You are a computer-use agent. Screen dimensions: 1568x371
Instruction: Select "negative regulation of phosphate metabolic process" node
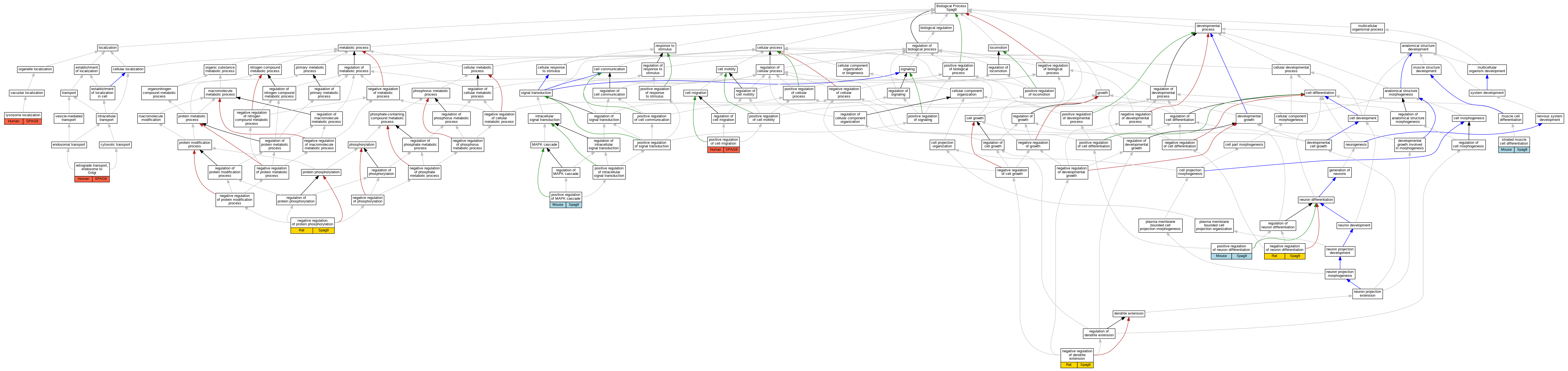coord(424,172)
